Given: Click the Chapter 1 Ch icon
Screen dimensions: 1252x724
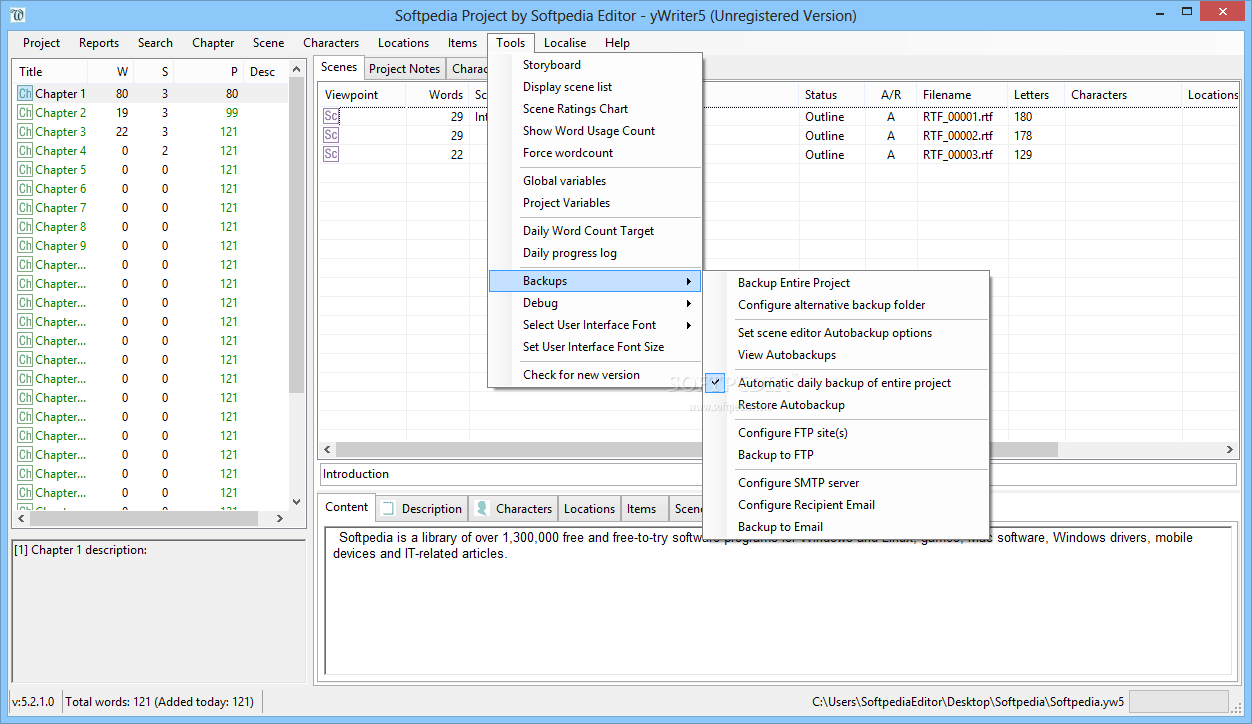Looking at the screenshot, I should (x=25, y=94).
